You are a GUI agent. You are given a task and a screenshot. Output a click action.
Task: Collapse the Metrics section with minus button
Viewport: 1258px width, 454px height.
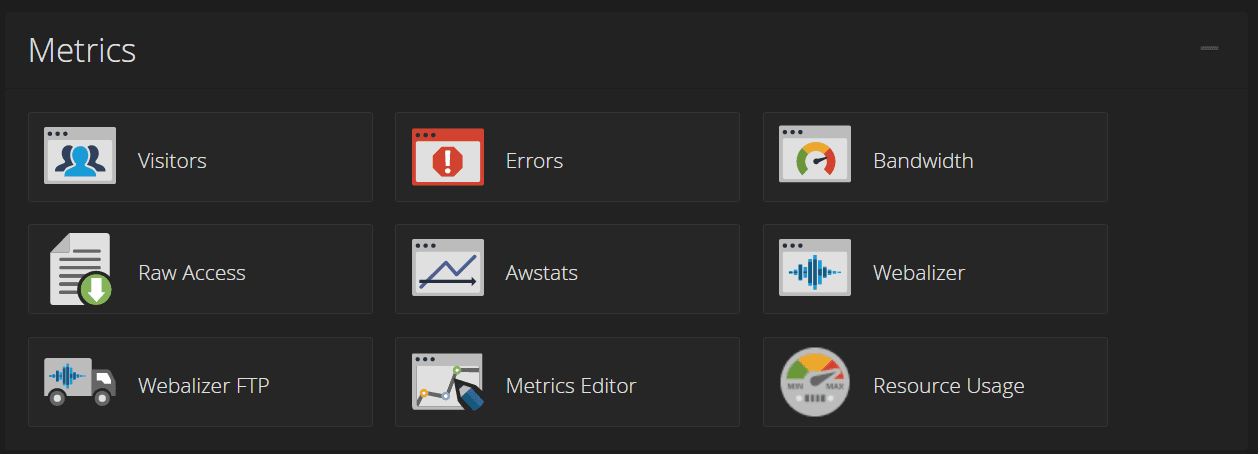(x=1209, y=48)
